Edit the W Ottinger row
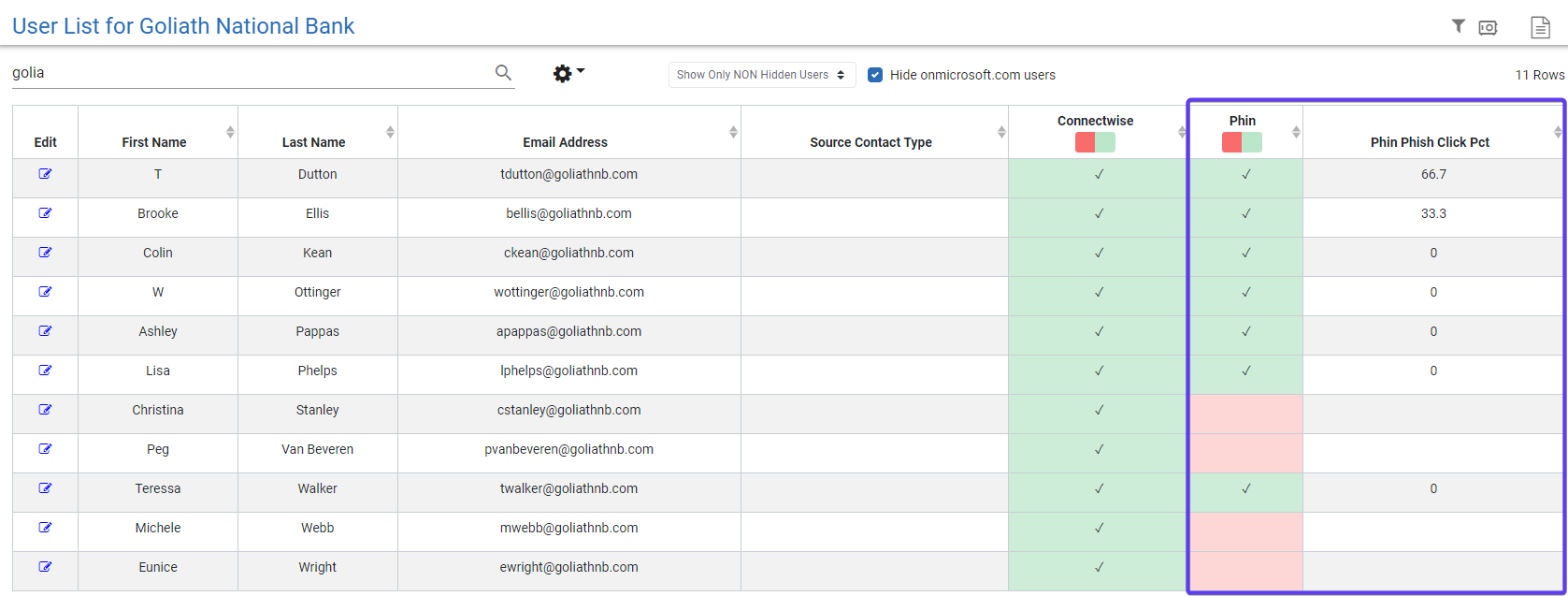Viewport: 1568px width, 596px height. coord(45,292)
